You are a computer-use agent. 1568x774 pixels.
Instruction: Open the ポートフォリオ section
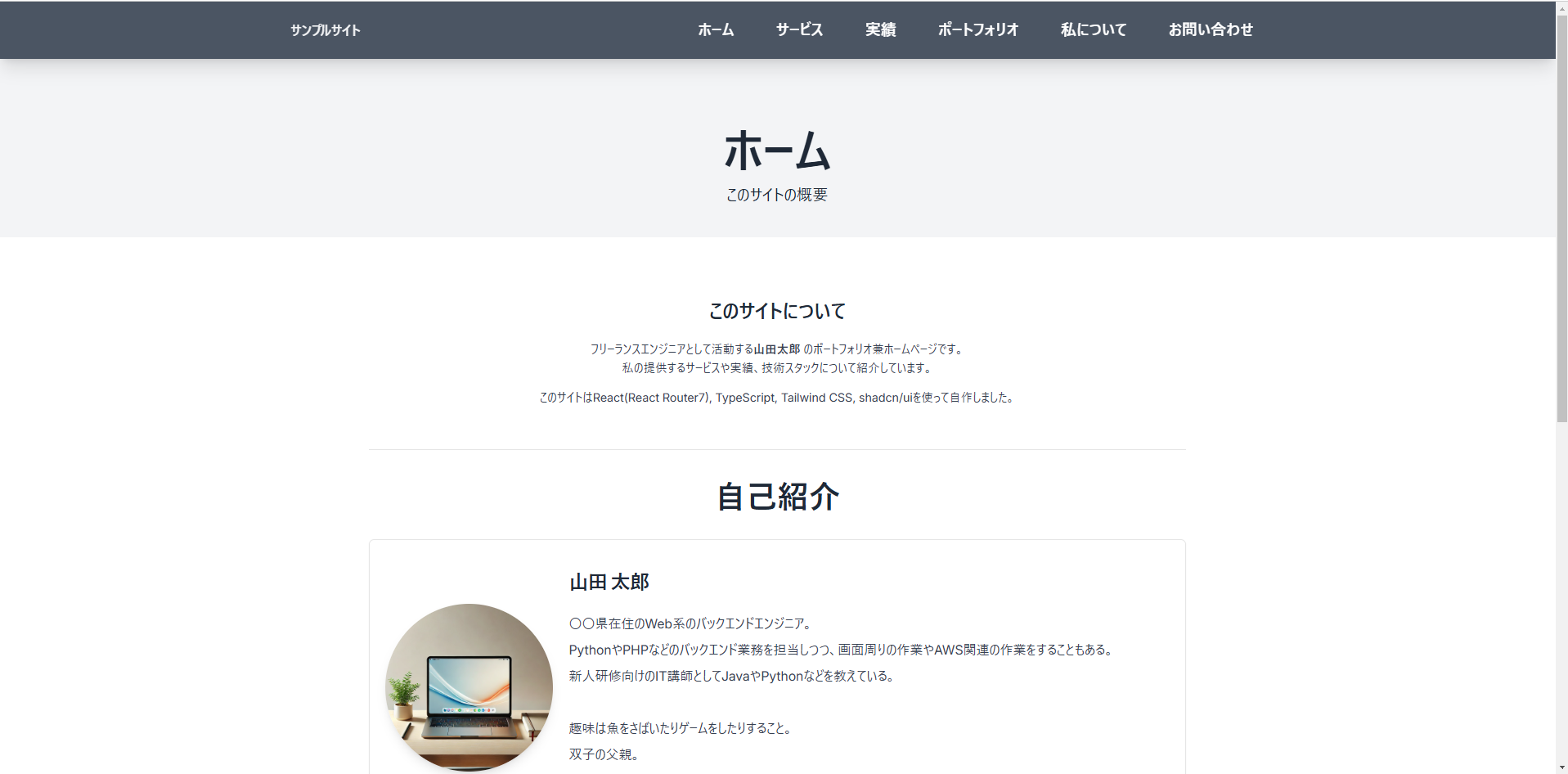tap(977, 29)
